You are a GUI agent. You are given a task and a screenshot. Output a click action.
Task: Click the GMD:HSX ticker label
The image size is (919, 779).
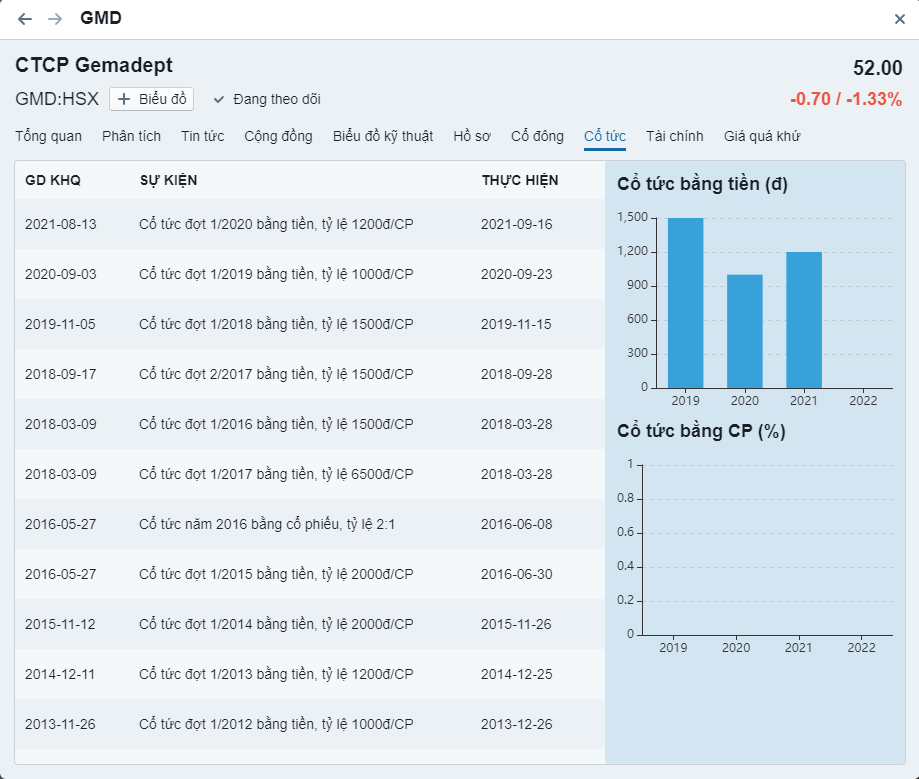(x=57, y=98)
